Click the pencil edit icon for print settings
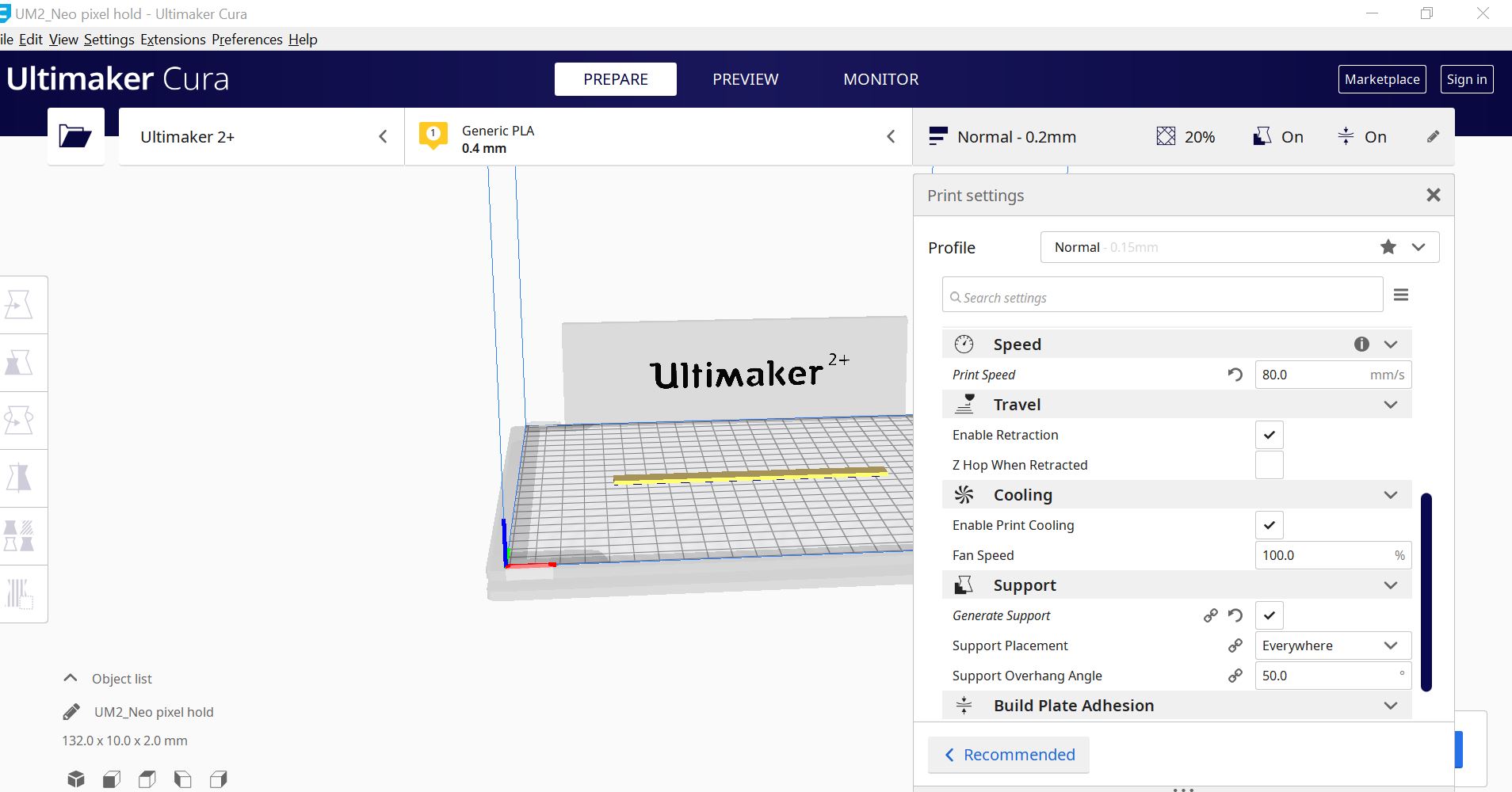This screenshot has width=1512, height=792. click(x=1433, y=137)
